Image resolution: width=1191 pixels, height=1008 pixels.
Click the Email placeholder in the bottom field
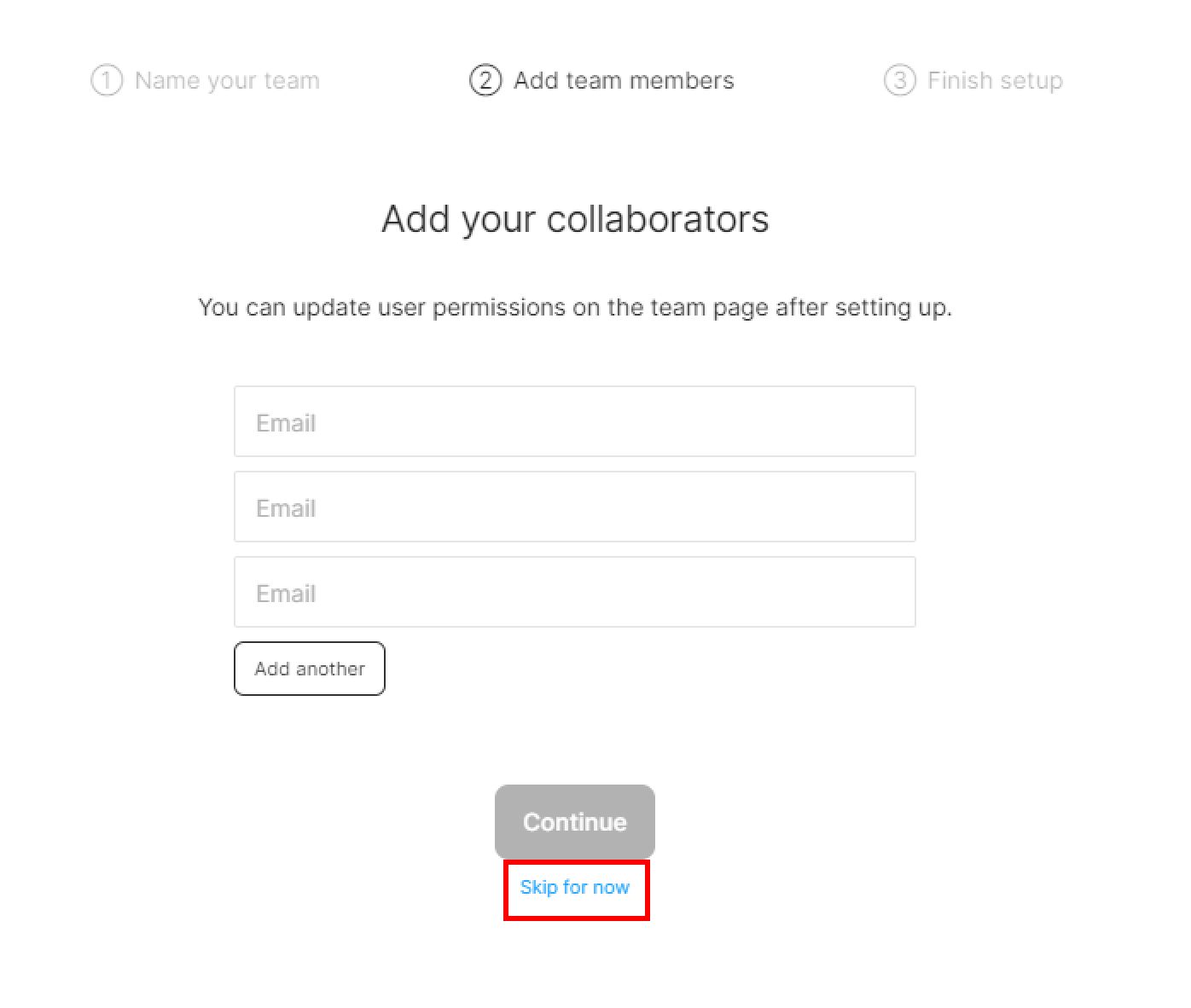286,594
